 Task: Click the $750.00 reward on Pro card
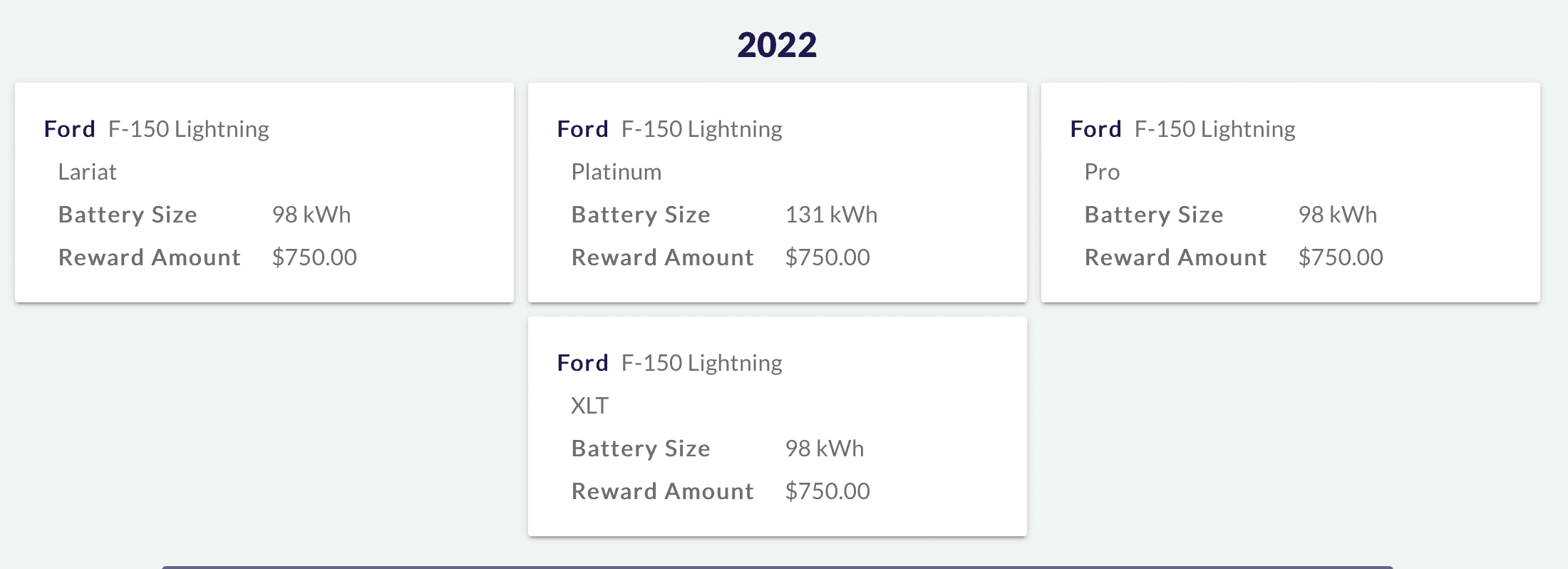tap(1340, 257)
